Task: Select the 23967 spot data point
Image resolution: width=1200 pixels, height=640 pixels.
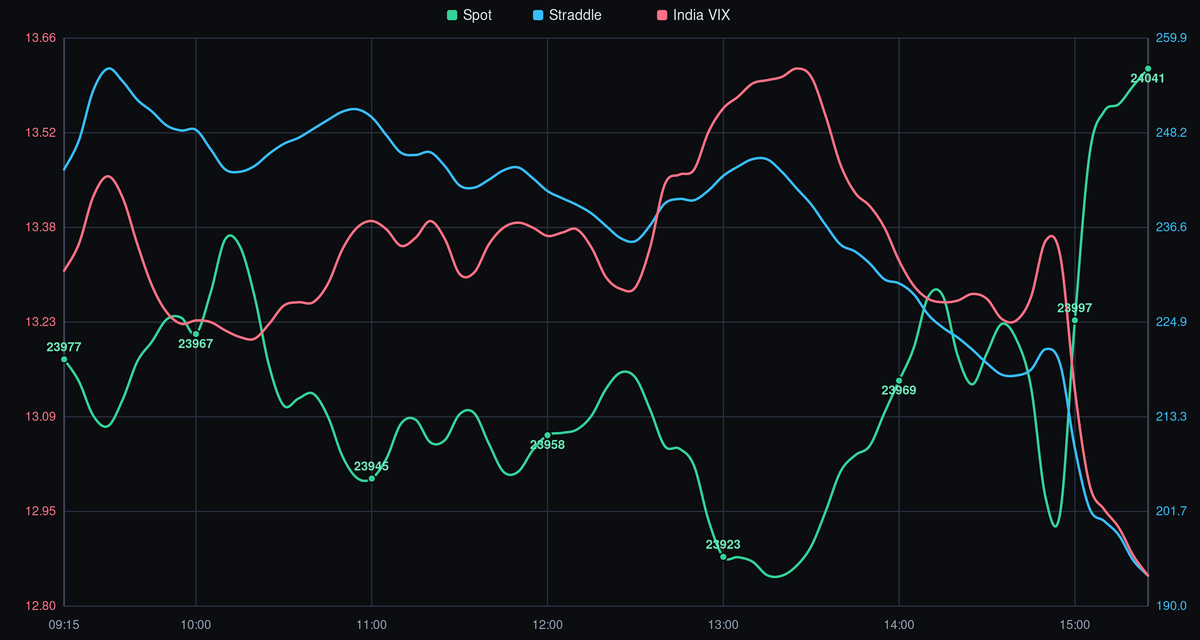Action: (x=196, y=334)
